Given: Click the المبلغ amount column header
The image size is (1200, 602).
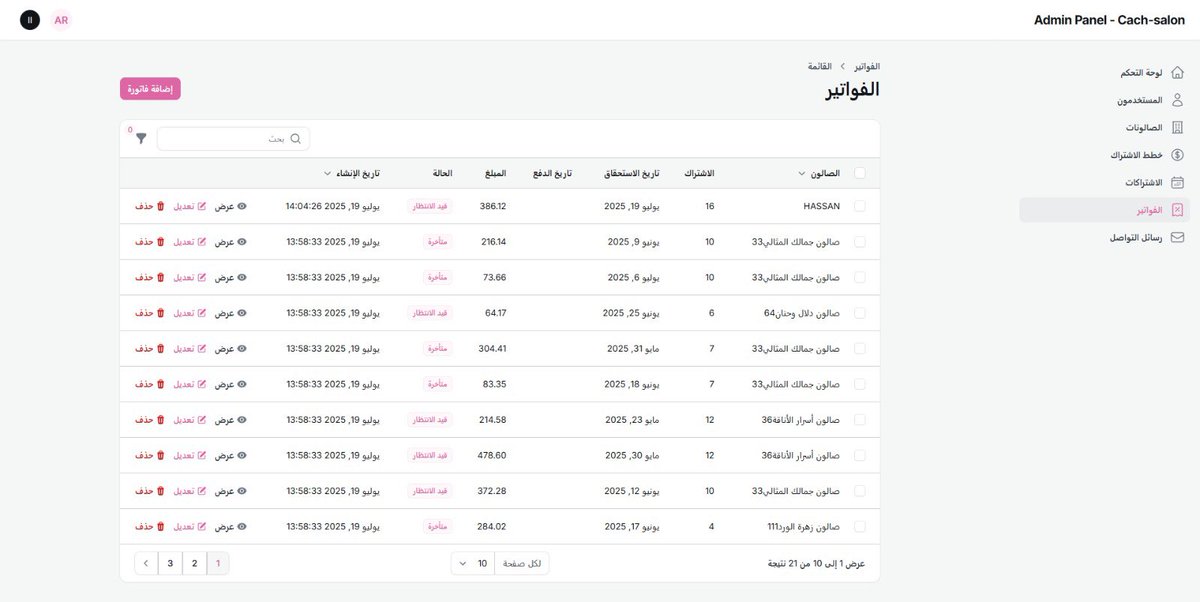Looking at the screenshot, I should point(495,173).
